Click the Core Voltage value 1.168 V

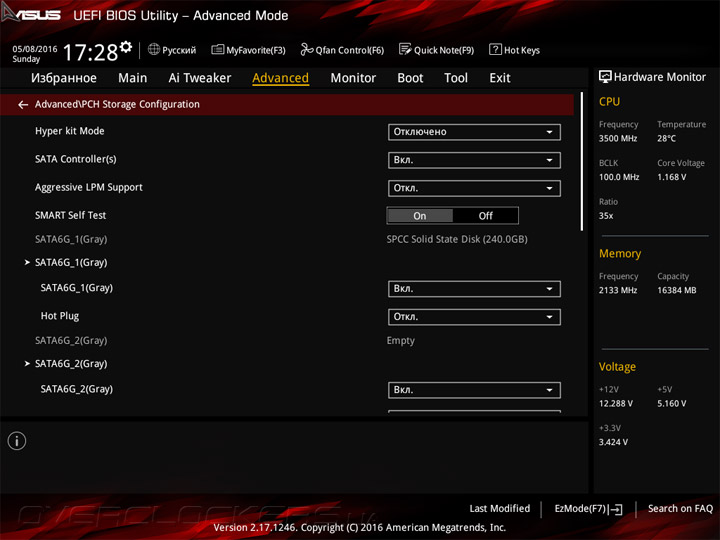[672, 177]
